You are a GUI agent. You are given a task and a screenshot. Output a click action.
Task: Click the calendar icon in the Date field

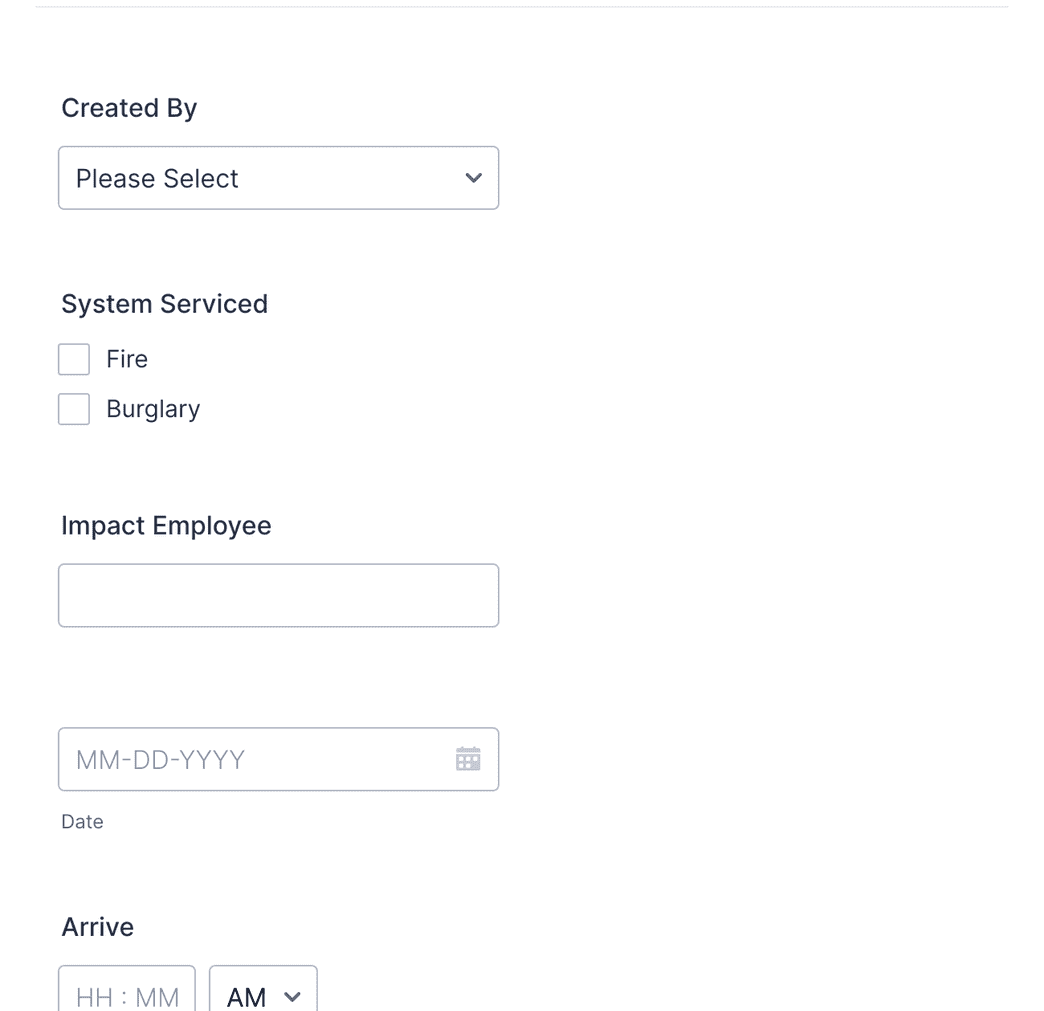467,760
